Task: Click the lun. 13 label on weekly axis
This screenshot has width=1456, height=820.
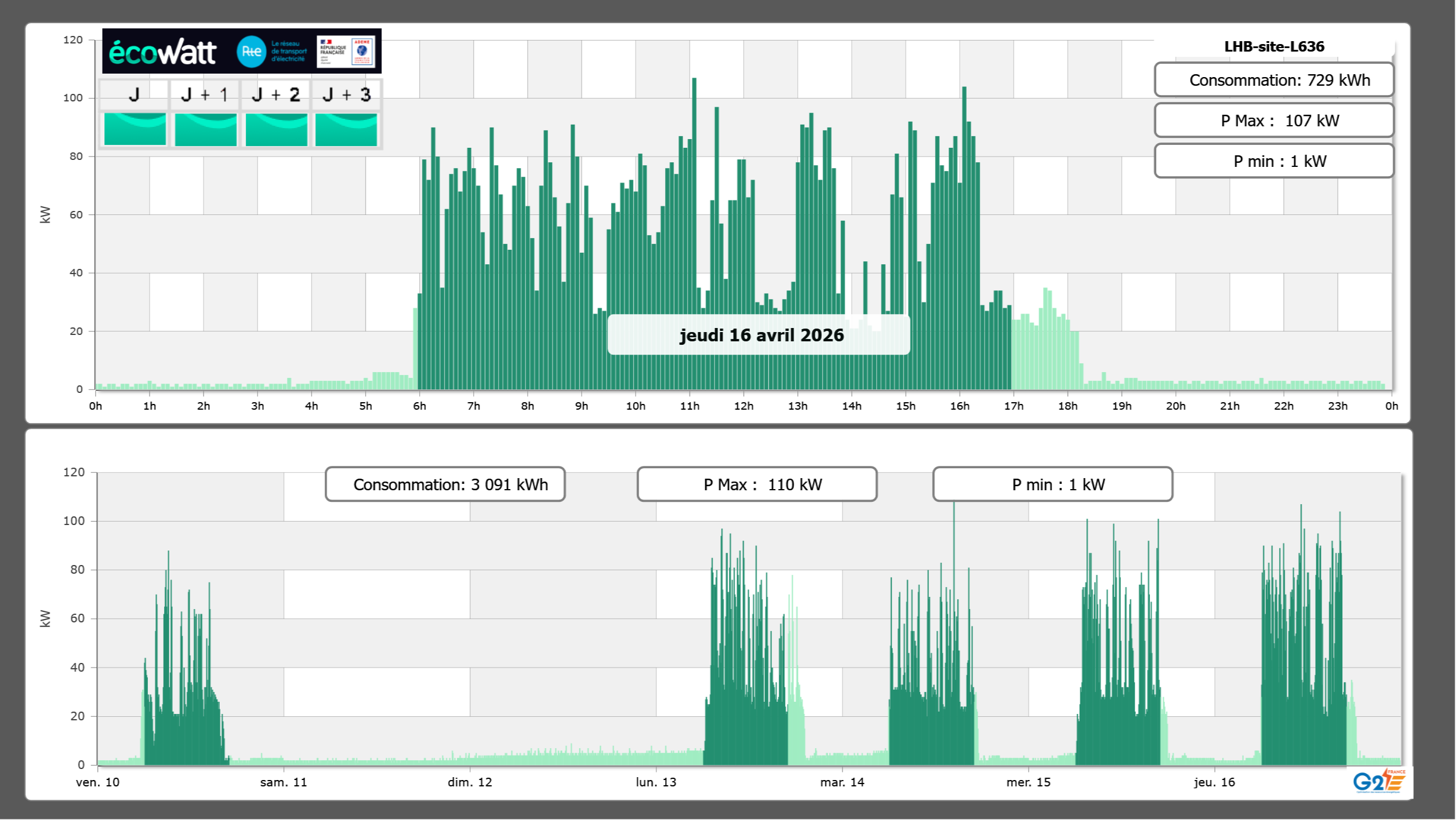Action: [656, 782]
